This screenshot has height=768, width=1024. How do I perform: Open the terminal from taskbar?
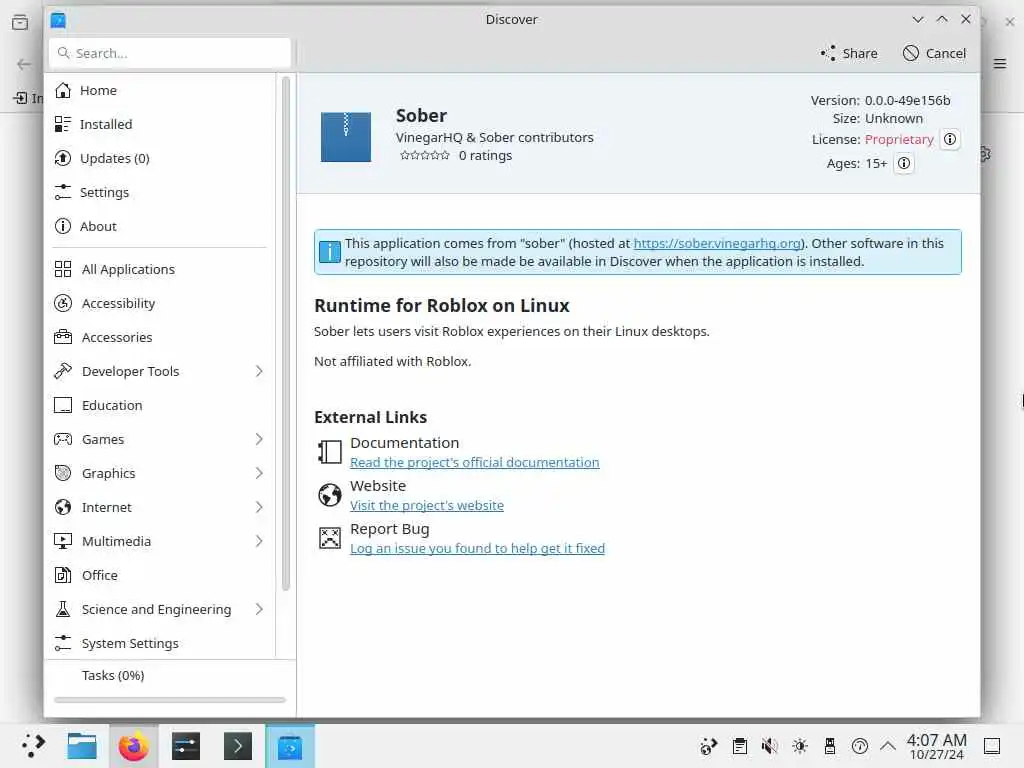pos(238,746)
